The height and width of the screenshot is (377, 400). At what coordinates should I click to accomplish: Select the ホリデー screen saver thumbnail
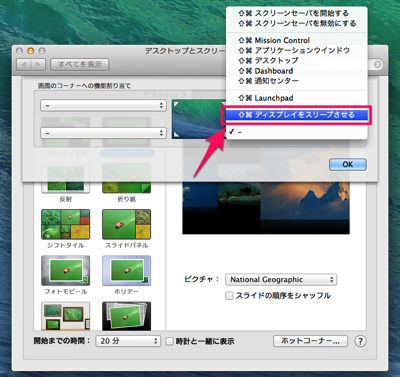(x=126, y=270)
